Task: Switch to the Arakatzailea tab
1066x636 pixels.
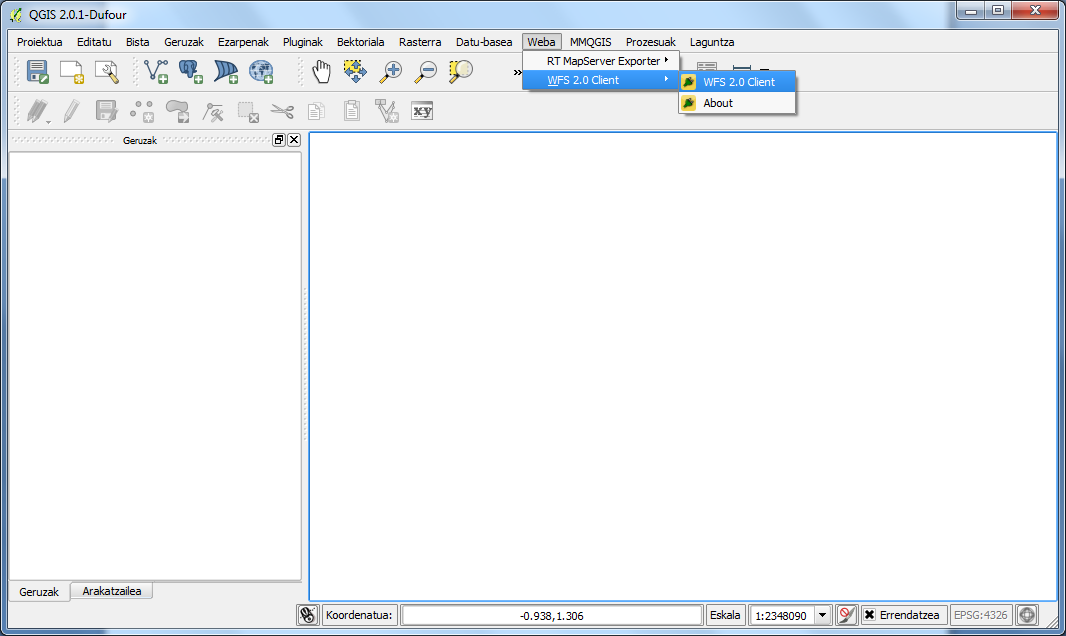Action: tap(112, 591)
